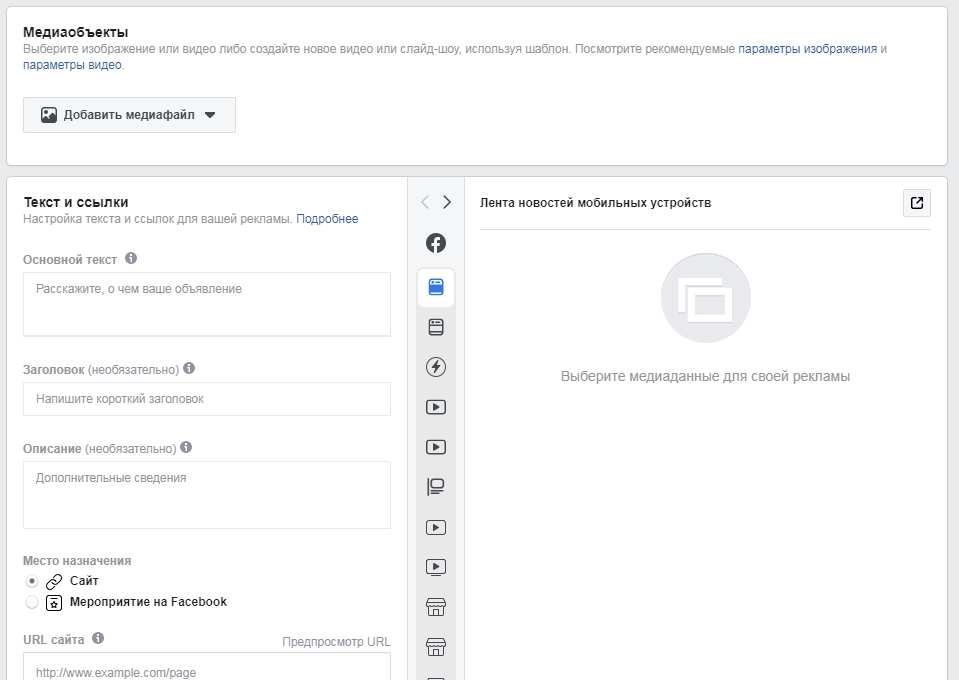Click the Подробнее link
959x680 pixels.
[327, 219]
